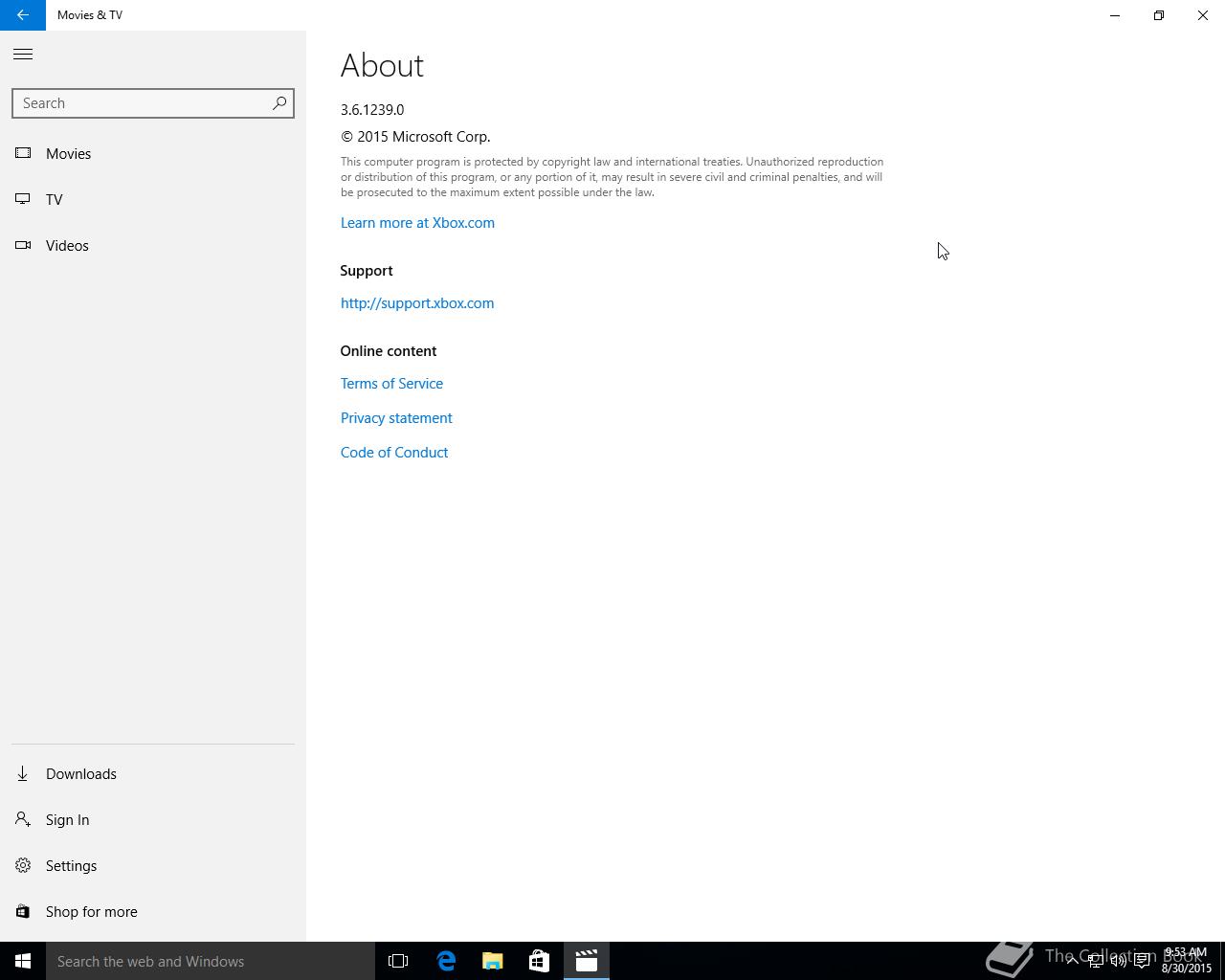Select Sign In in the sidebar
Viewport: 1225px width, 980px height.
pos(153,819)
